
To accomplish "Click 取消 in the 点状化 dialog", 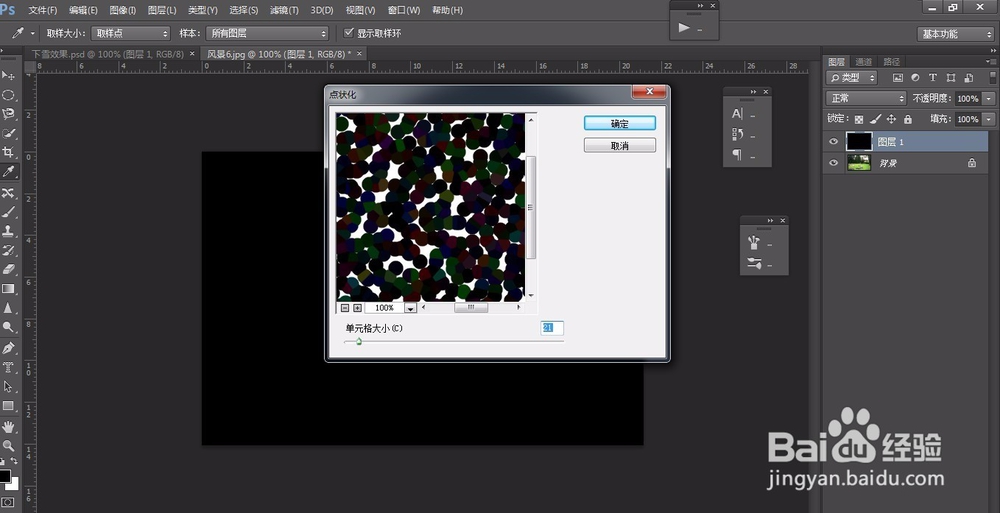I will [620, 146].
